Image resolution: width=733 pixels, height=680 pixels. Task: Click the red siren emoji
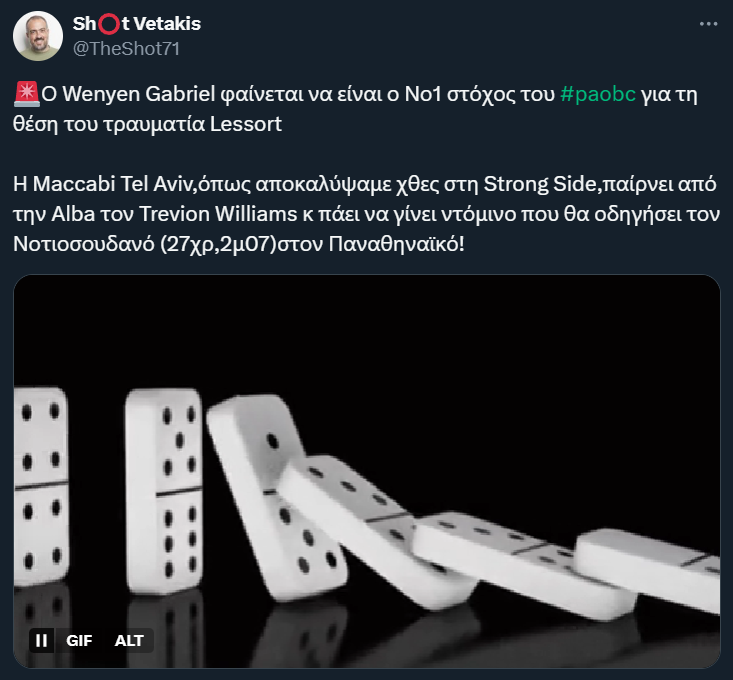pyautogui.click(x=26, y=93)
